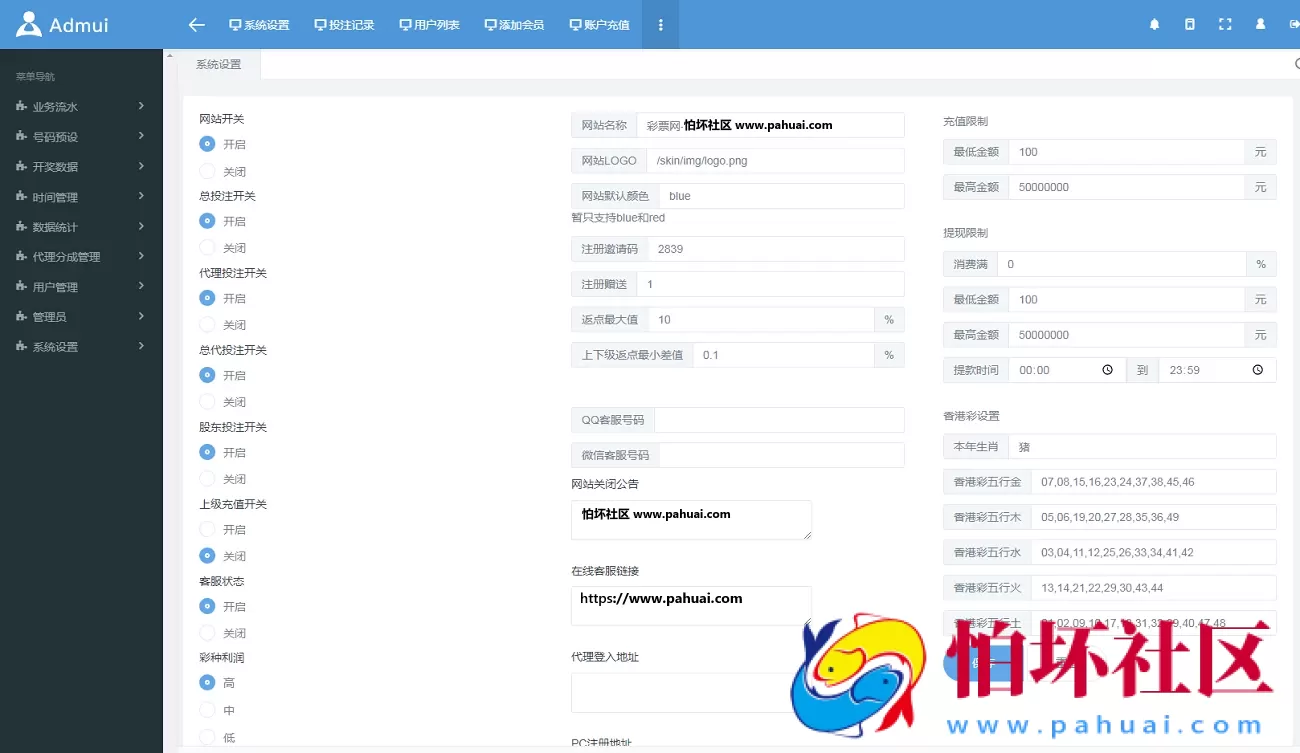
Task: Open the 账户充值 top menu item
Action: (x=599, y=25)
